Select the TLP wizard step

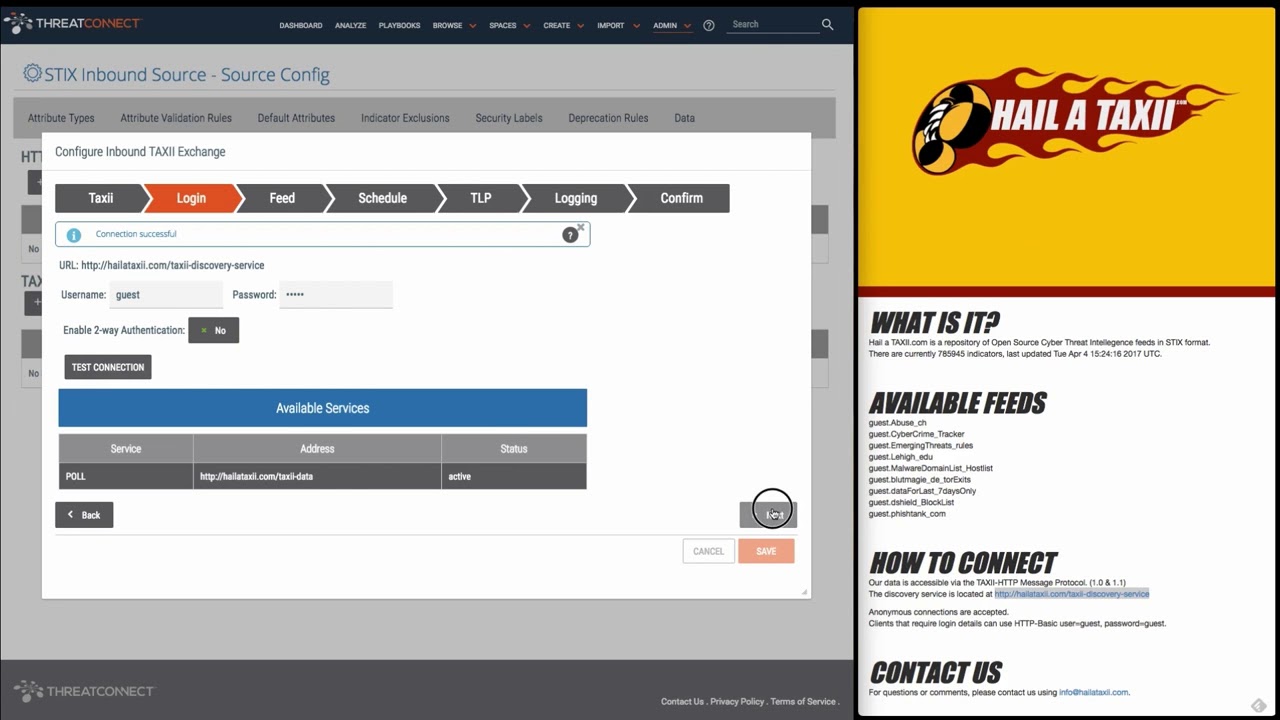point(481,198)
